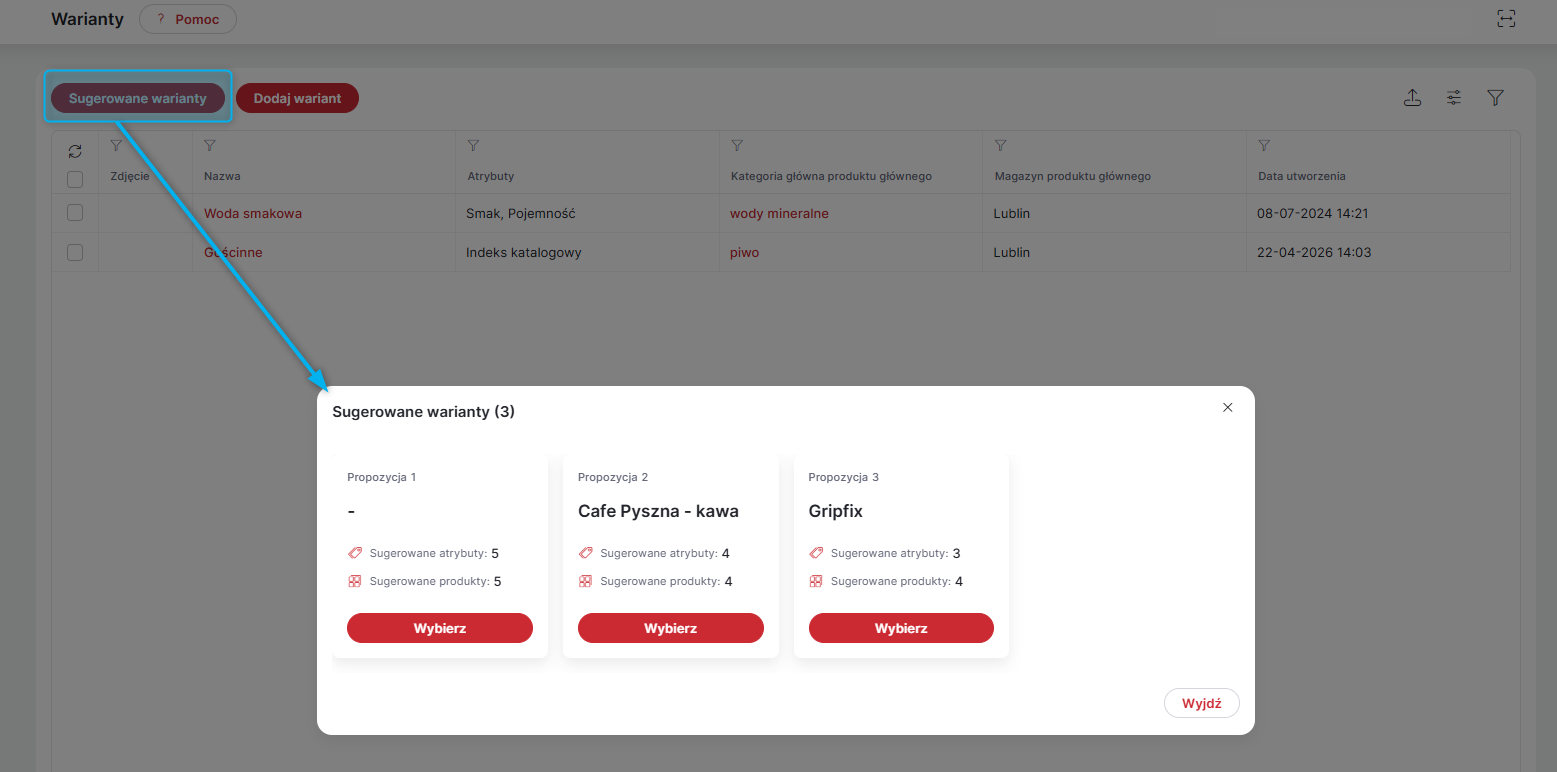Image resolution: width=1557 pixels, height=772 pixels.
Task: Toggle the fullscreen icon at top right
Action: click(x=1505, y=18)
